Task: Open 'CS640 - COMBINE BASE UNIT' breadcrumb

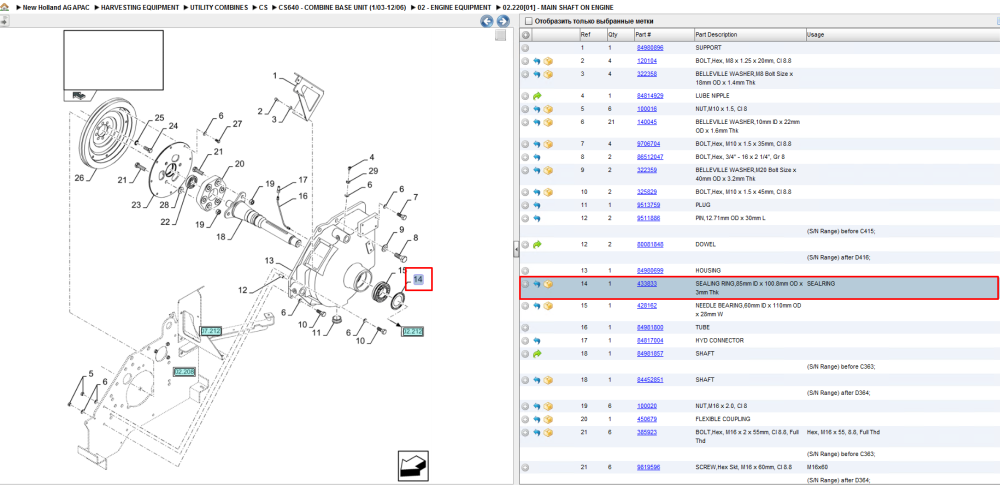Action: pyautogui.click(x=342, y=8)
